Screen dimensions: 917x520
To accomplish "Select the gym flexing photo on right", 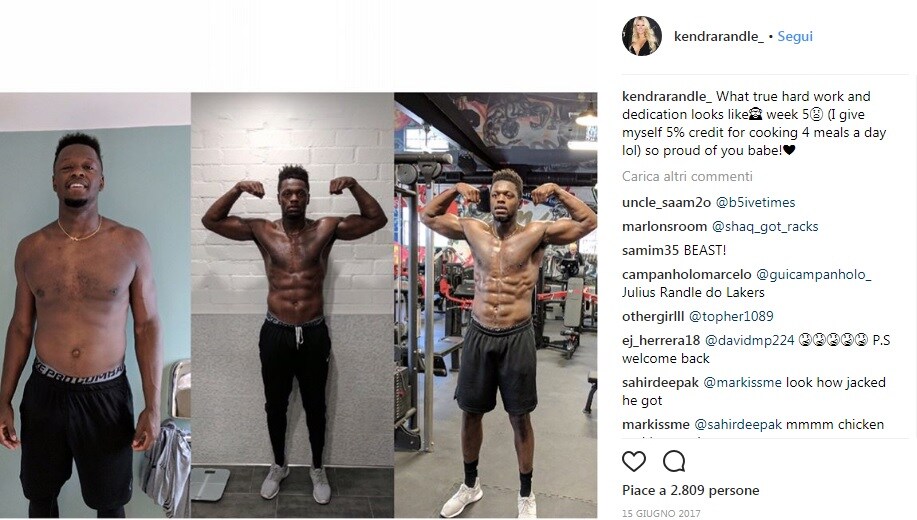I will 496,305.
